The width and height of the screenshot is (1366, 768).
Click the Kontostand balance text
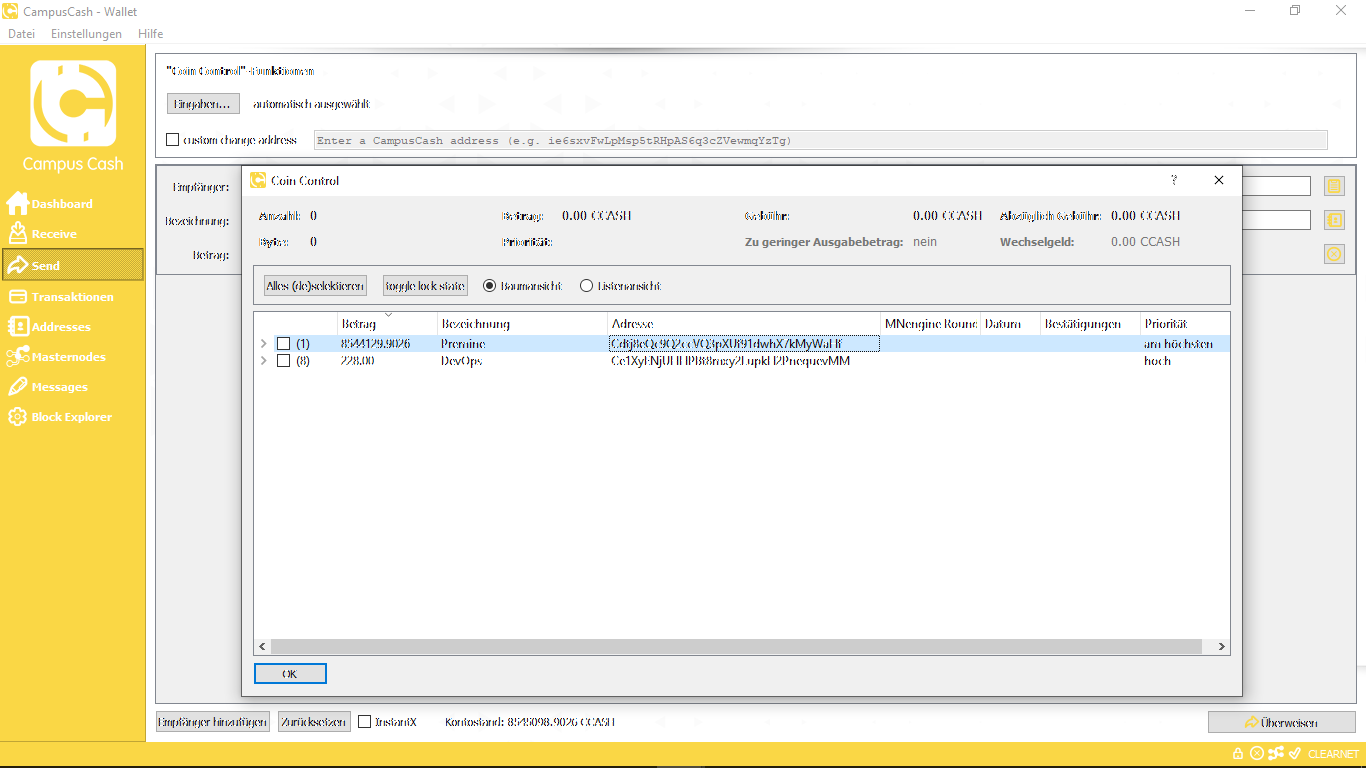pos(530,722)
